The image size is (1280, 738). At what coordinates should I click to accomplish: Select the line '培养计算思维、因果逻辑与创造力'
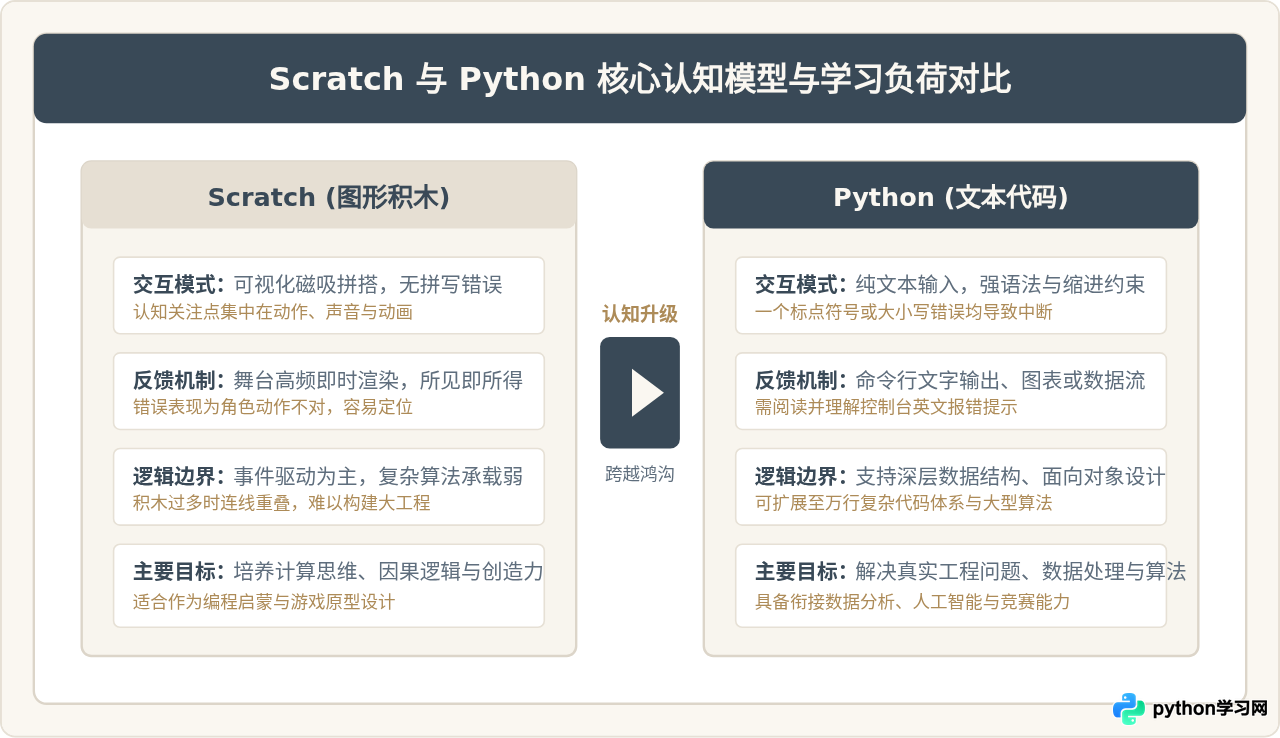388,571
